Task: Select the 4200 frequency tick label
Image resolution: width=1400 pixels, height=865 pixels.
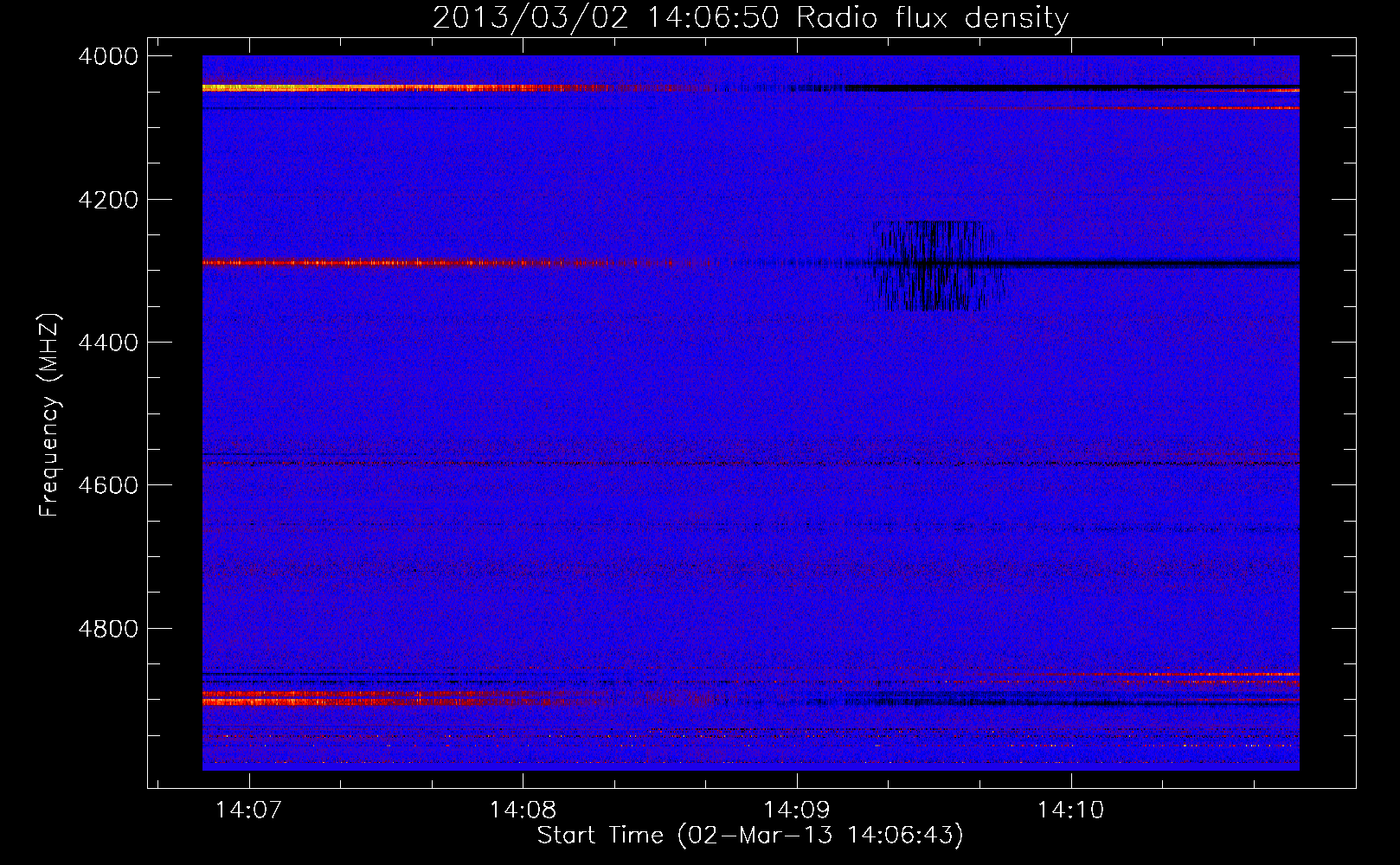Action: pyautogui.click(x=108, y=200)
